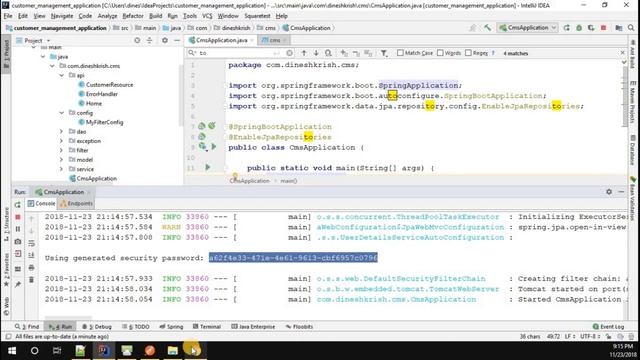
Task: Open the Refactor menu
Action: pos(133,16)
